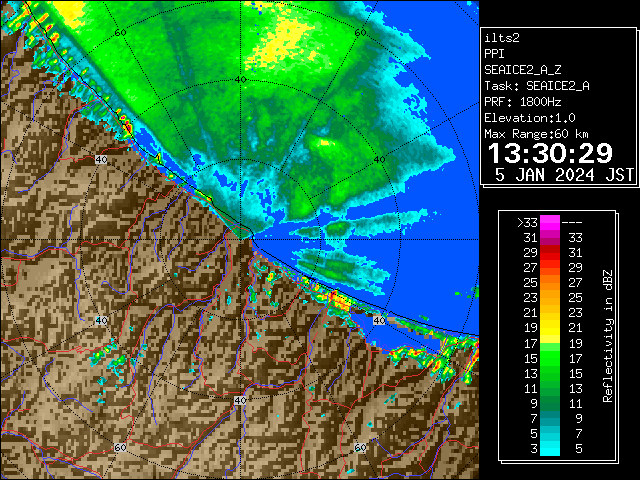Click the 40 km label on the southeast coastline
This screenshot has height=480, width=640.
pos(380,320)
